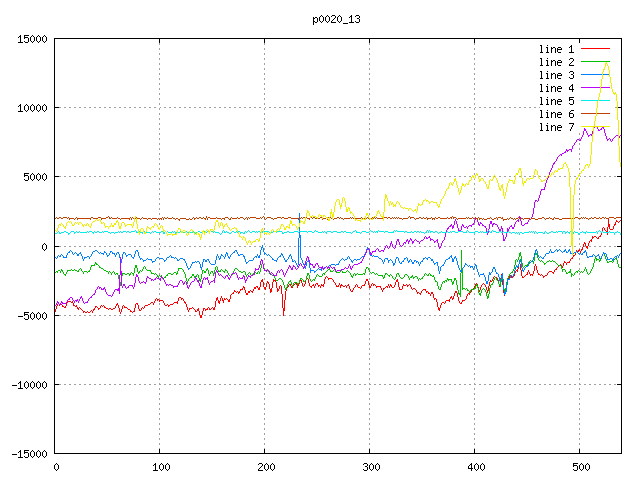Click the y-axis label -5000
Image resolution: width=640 pixels, height=480 pixels.
pyautogui.click(x=32, y=316)
